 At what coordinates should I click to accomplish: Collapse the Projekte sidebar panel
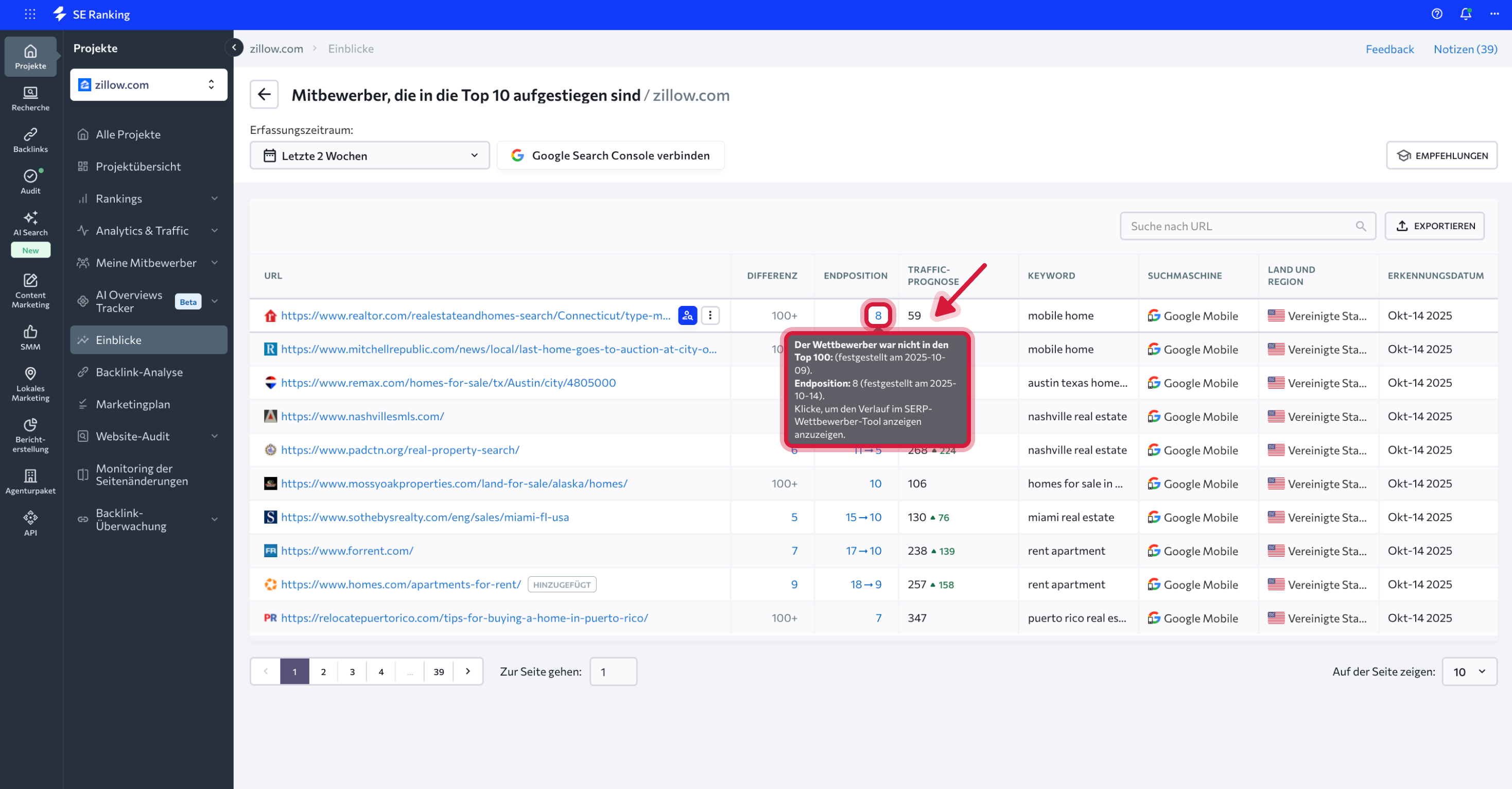[234, 47]
